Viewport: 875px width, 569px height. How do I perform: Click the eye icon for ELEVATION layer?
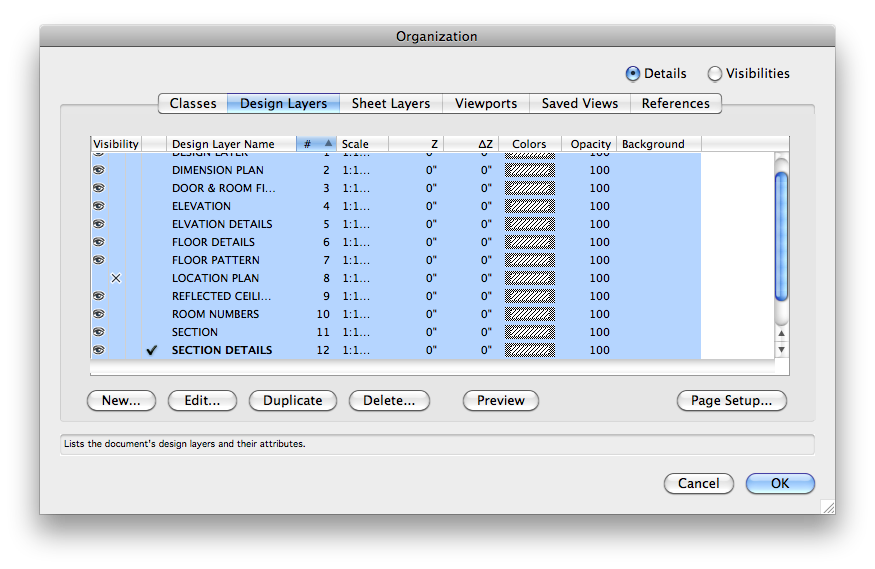[x=99, y=206]
